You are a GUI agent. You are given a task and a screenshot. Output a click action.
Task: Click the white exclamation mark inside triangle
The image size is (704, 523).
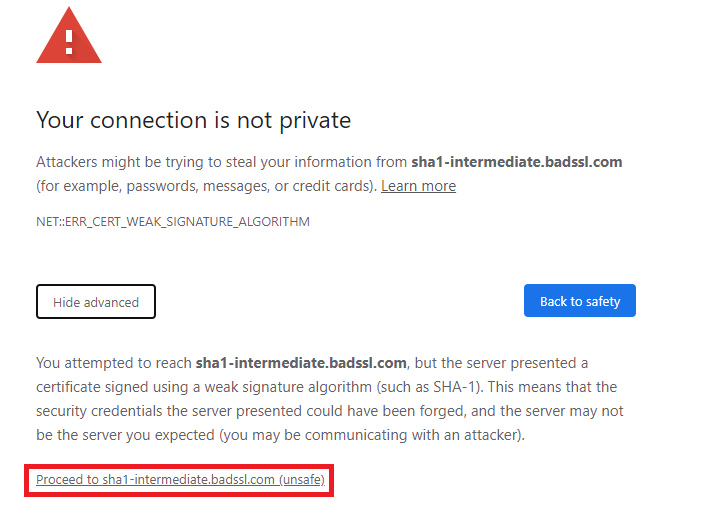[69, 42]
